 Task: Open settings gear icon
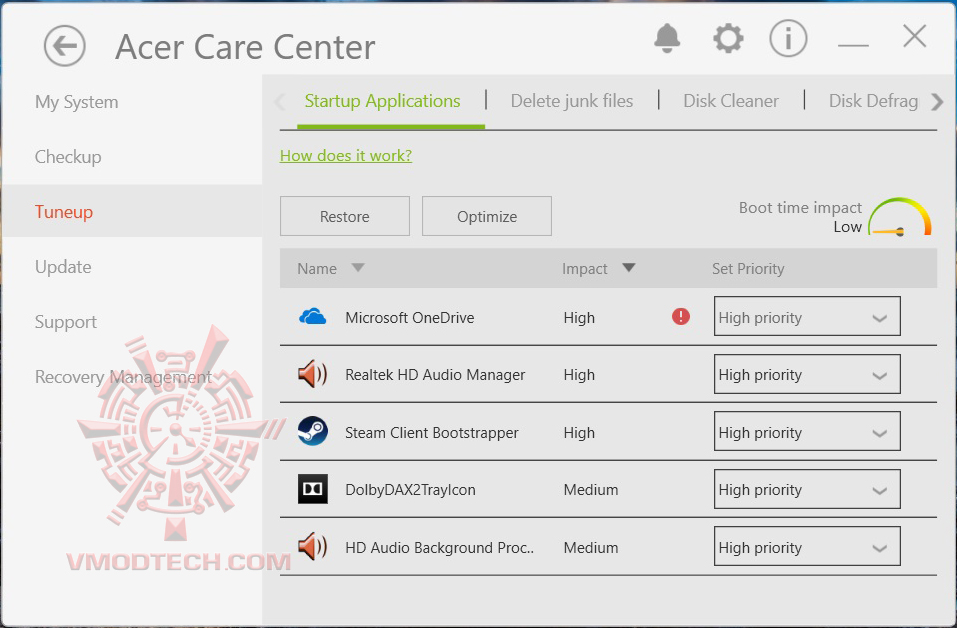click(x=728, y=39)
